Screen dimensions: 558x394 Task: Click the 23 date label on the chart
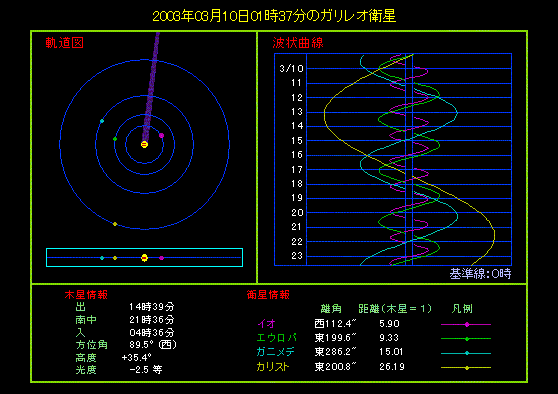tap(297, 256)
